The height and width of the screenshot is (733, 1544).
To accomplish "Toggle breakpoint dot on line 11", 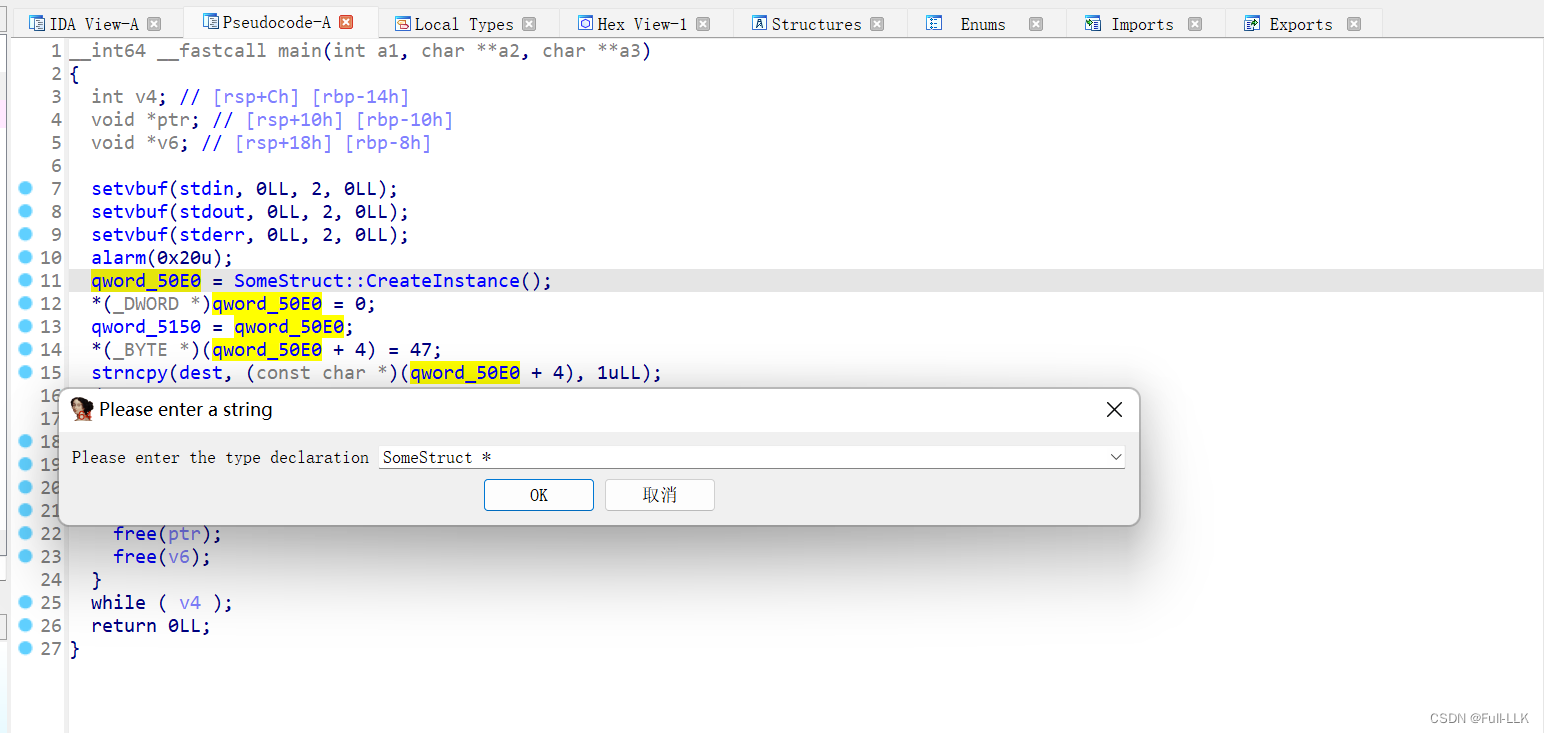I will click(26, 280).
